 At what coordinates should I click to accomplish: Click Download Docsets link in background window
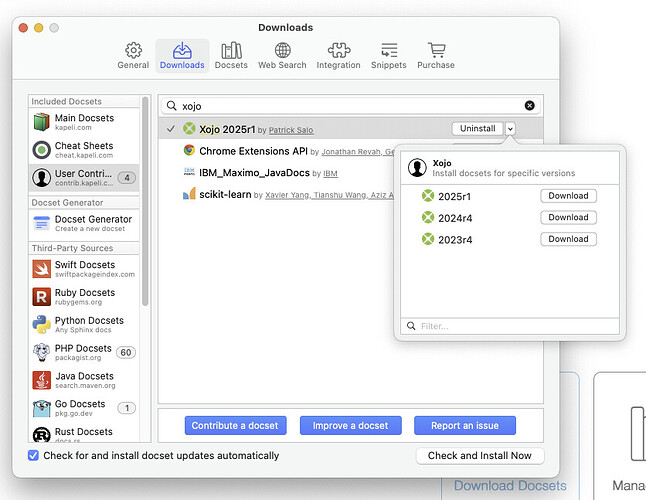pos(510,486)
